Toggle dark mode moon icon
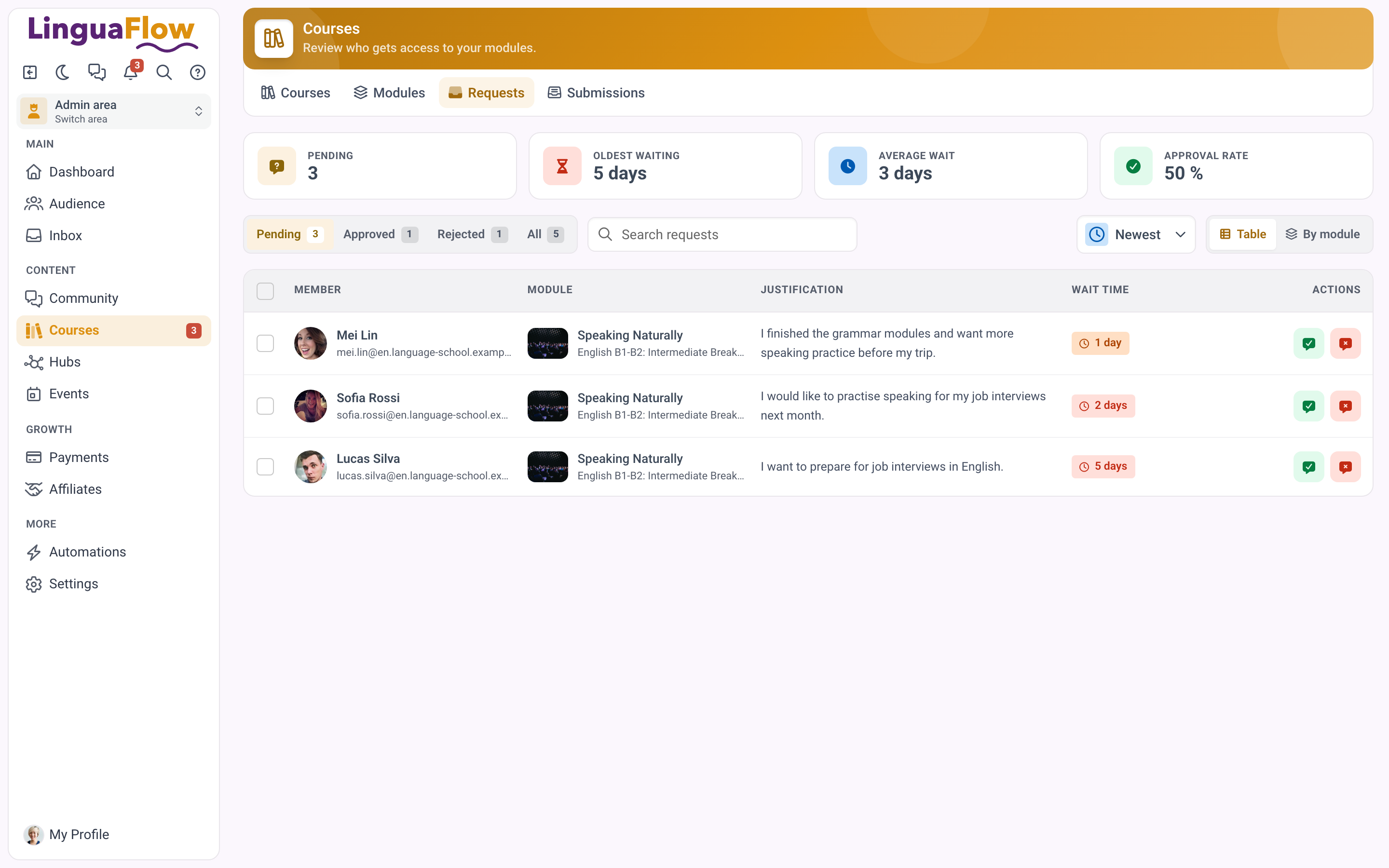The width and height of the screenshot is (1389, 868). (x=63, y=72)
